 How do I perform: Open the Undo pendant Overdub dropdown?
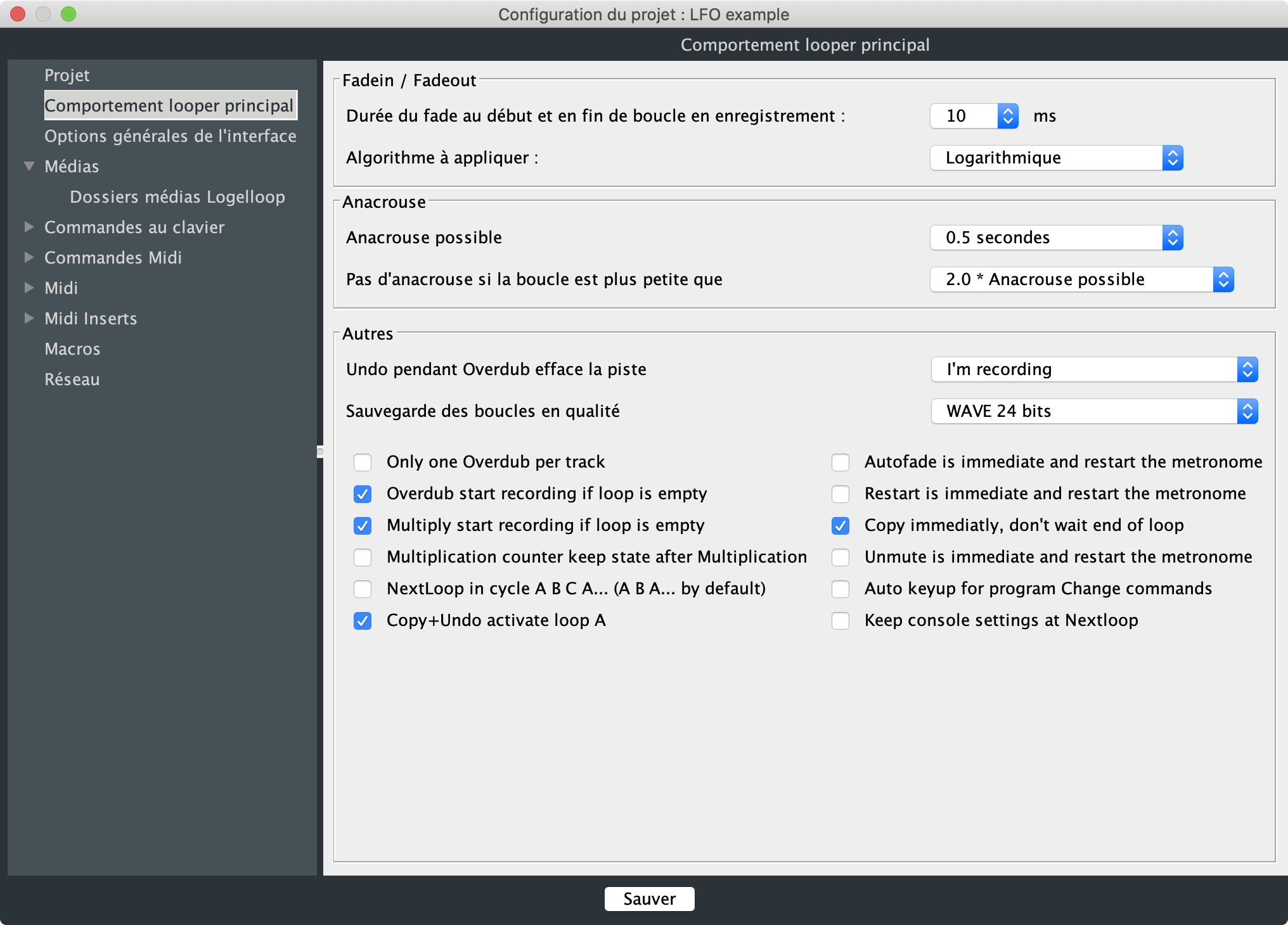(1095, 369)
